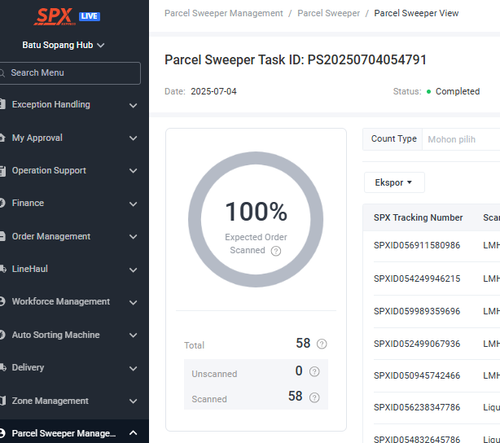Viewport: 500px width, 443px height.
Task: Expand My Approval chevron
Action: 133,138
